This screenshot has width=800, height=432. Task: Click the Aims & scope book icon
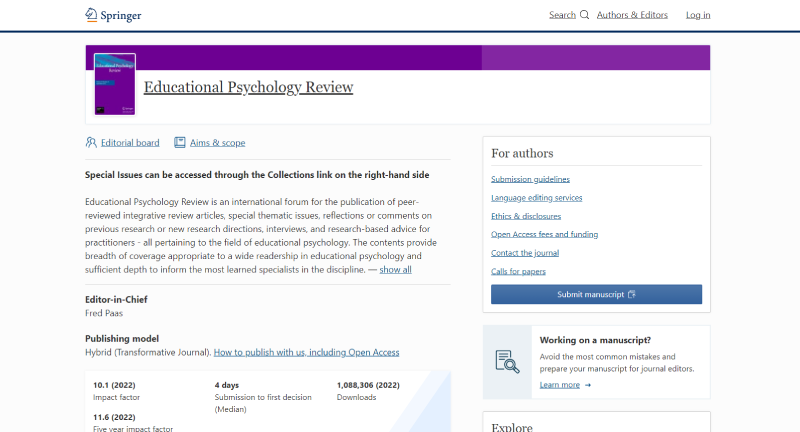click(x=180, y=142)
